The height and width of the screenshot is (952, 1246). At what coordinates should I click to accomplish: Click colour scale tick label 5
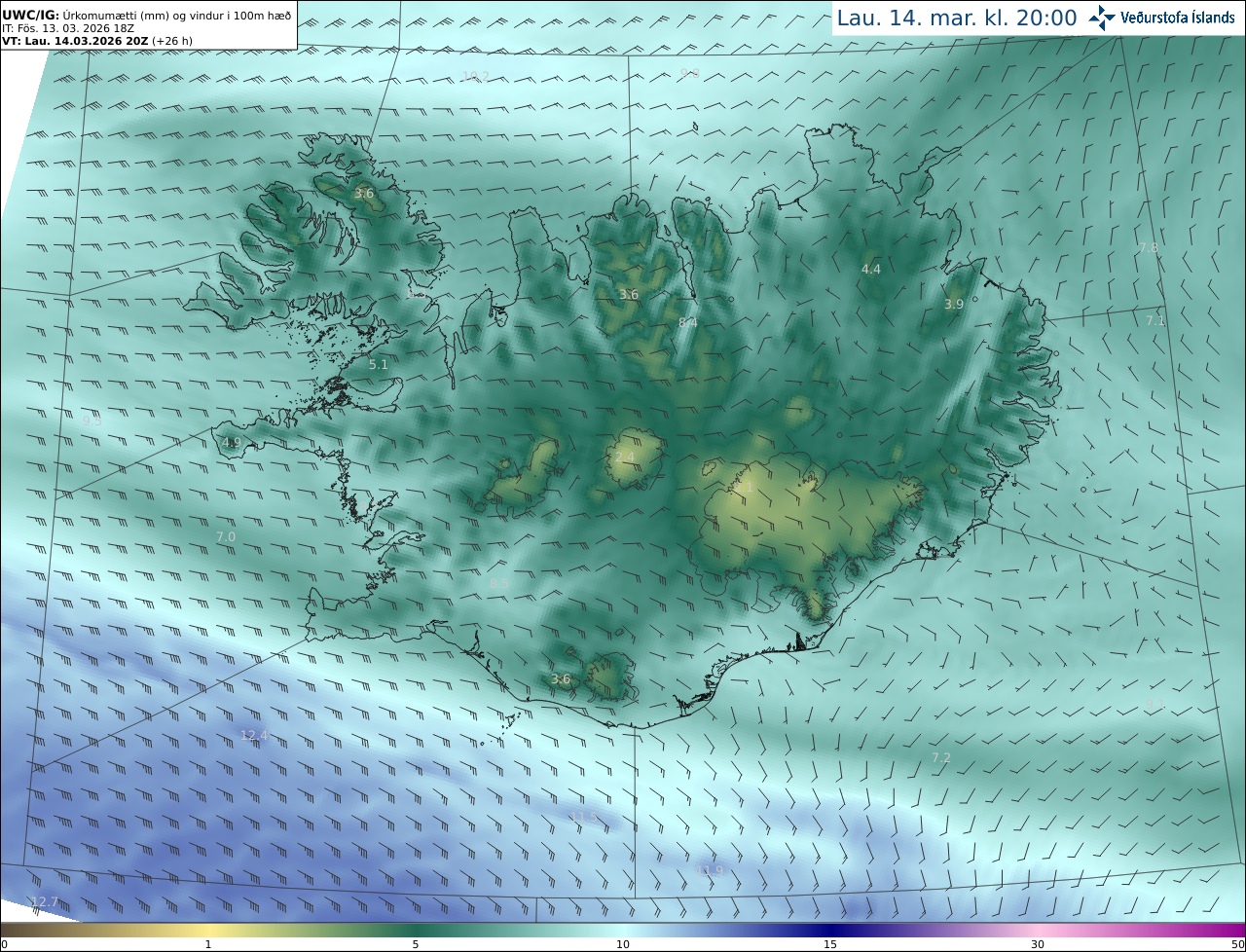[416, 944]
